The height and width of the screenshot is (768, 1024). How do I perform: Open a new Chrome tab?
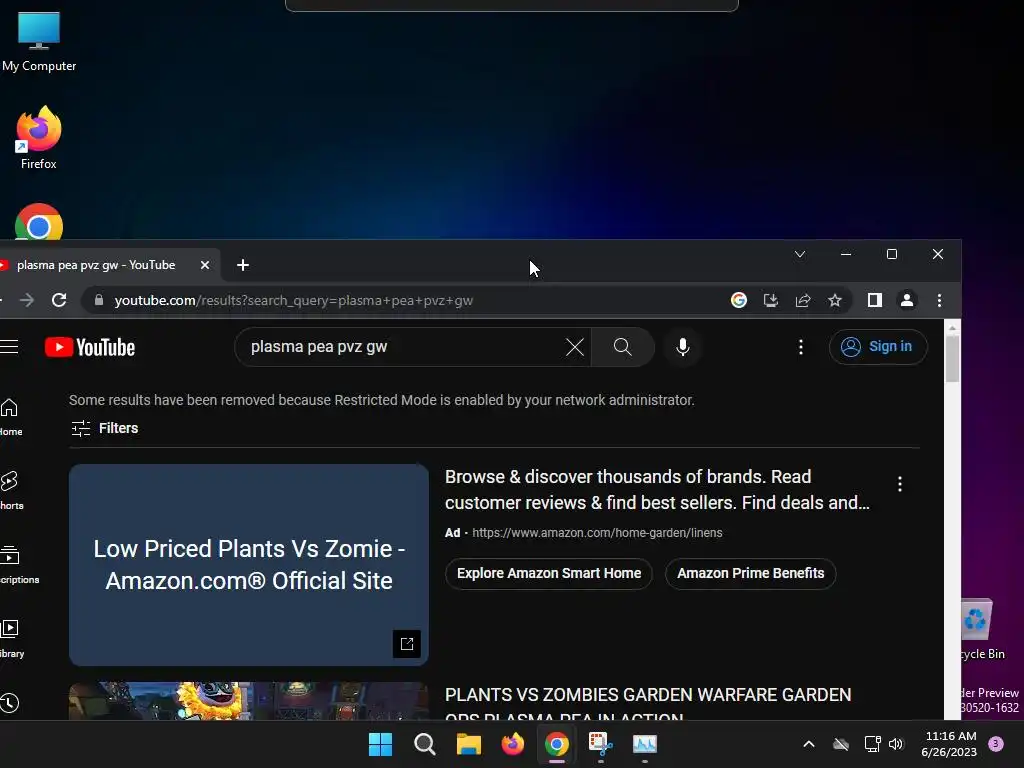tap(243, 265)
